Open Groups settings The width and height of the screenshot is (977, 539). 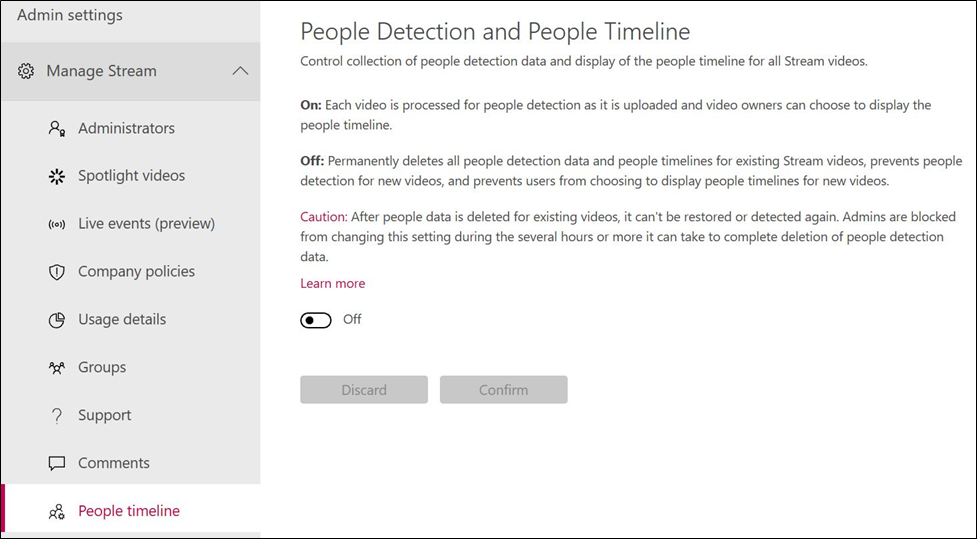point(130,368)
